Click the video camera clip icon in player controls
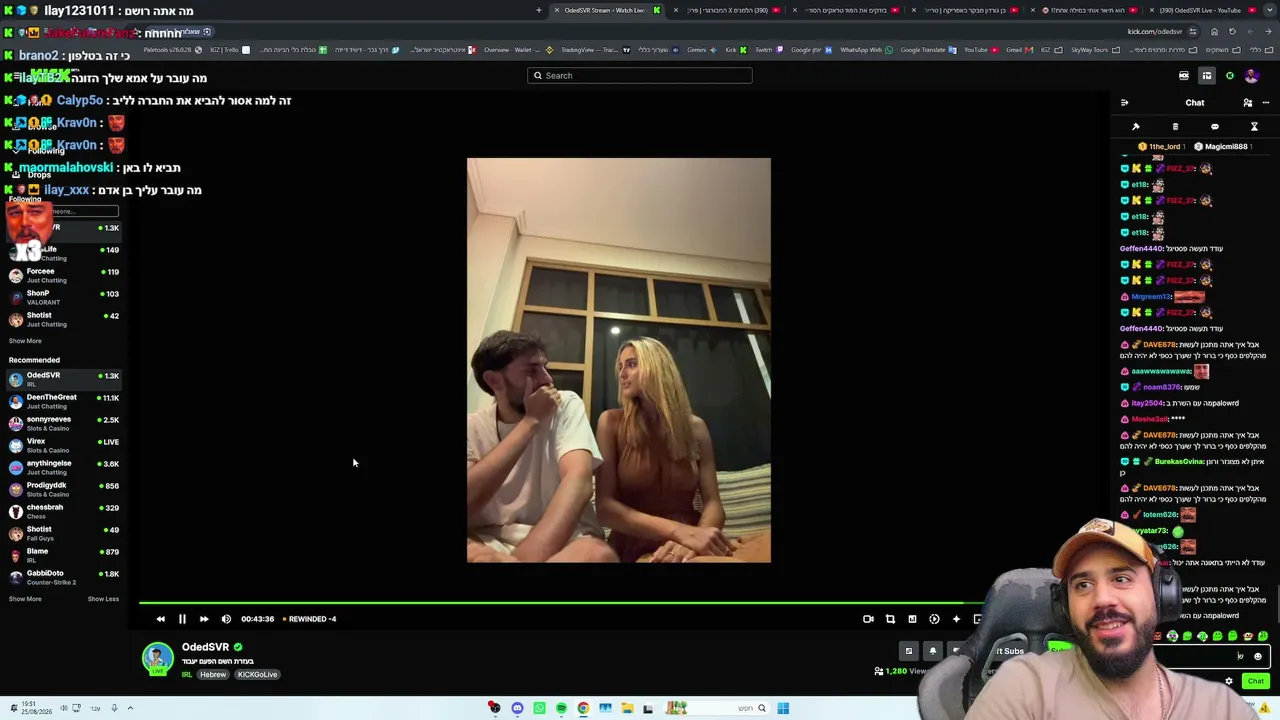This screenshot has height=720, width=1280. pyautogui.click(x=868, y=619)
